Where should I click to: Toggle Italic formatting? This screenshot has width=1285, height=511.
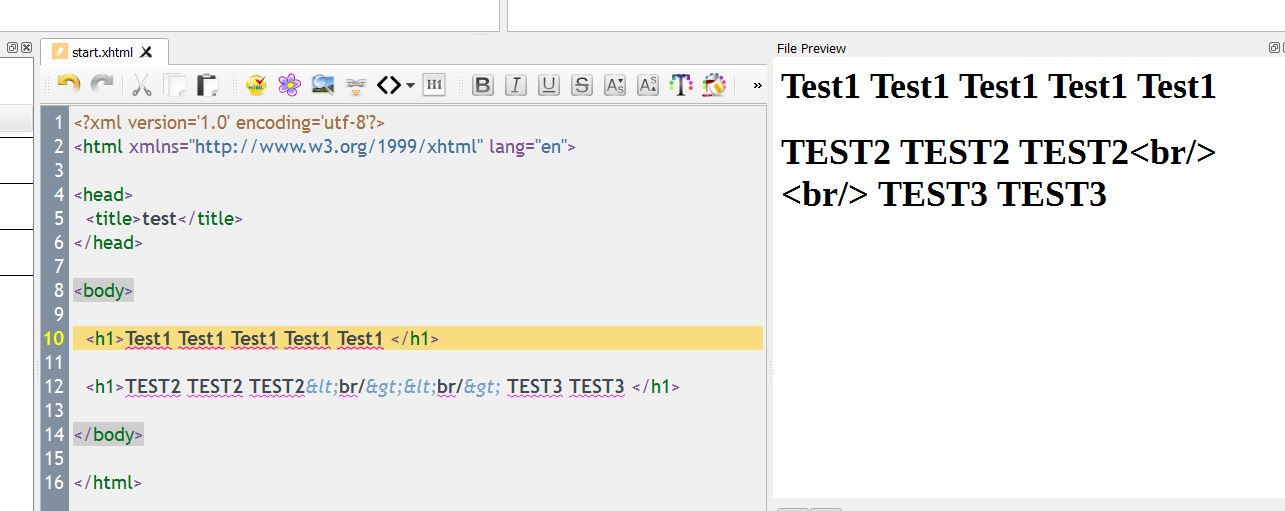click(516, 85)
